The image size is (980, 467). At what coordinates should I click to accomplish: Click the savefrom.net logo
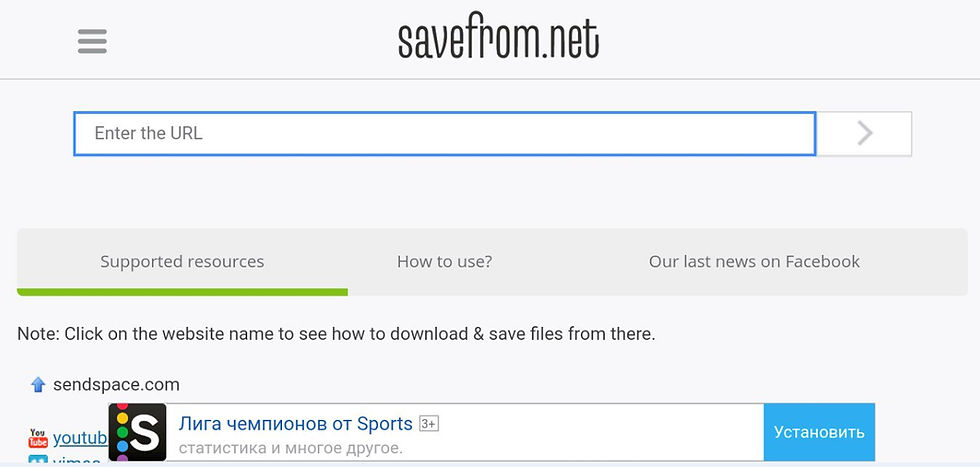498,39
